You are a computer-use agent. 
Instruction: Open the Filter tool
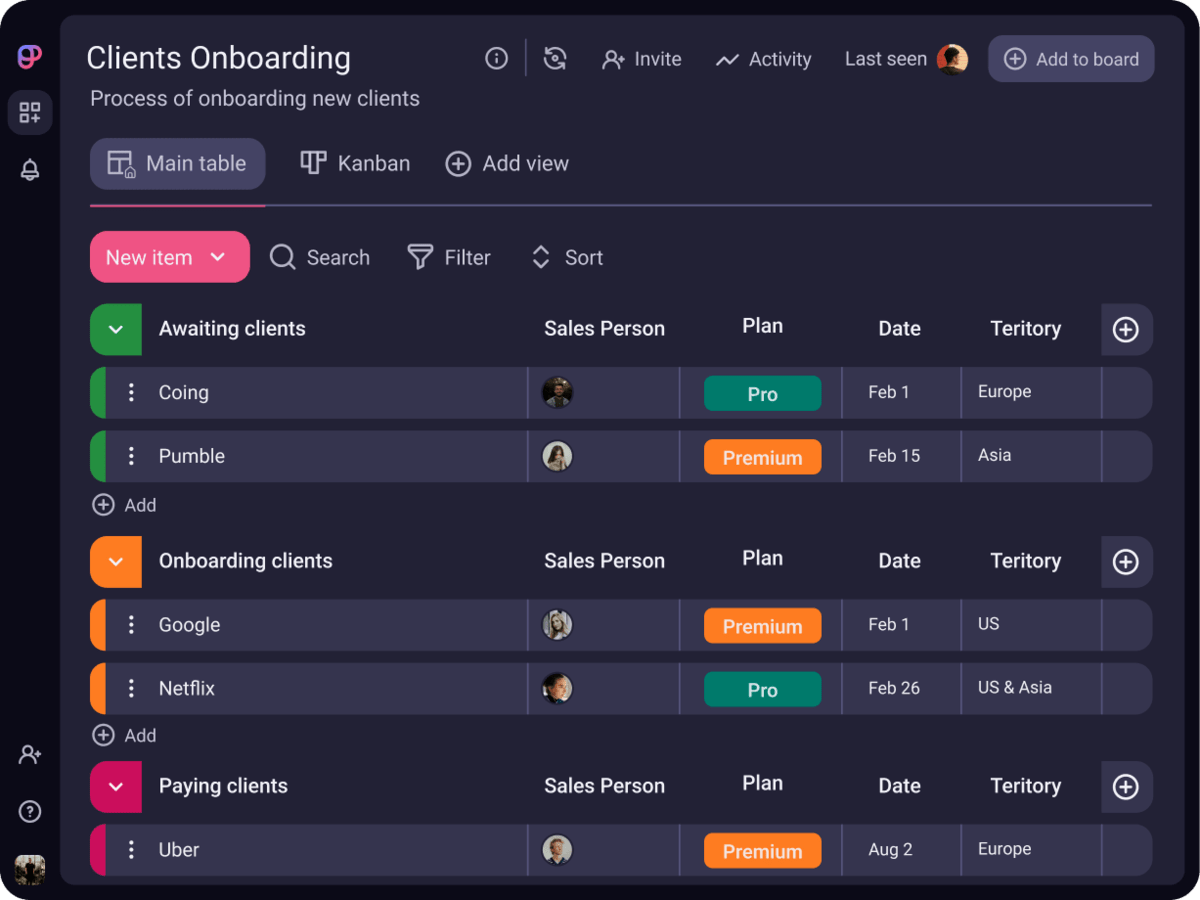tap(449, 257)
